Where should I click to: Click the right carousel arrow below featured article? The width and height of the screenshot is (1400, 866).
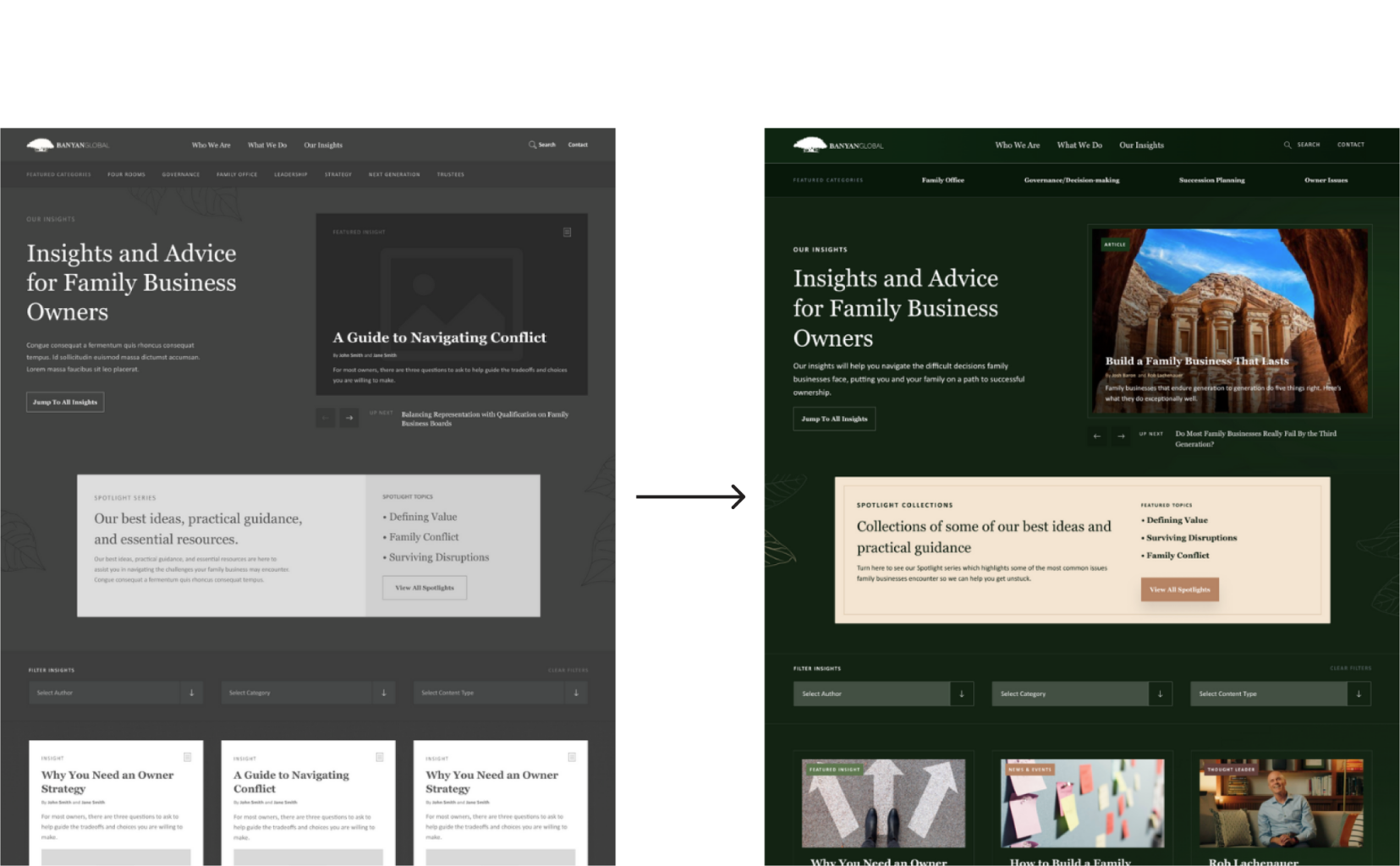(x=1121, y=436)
